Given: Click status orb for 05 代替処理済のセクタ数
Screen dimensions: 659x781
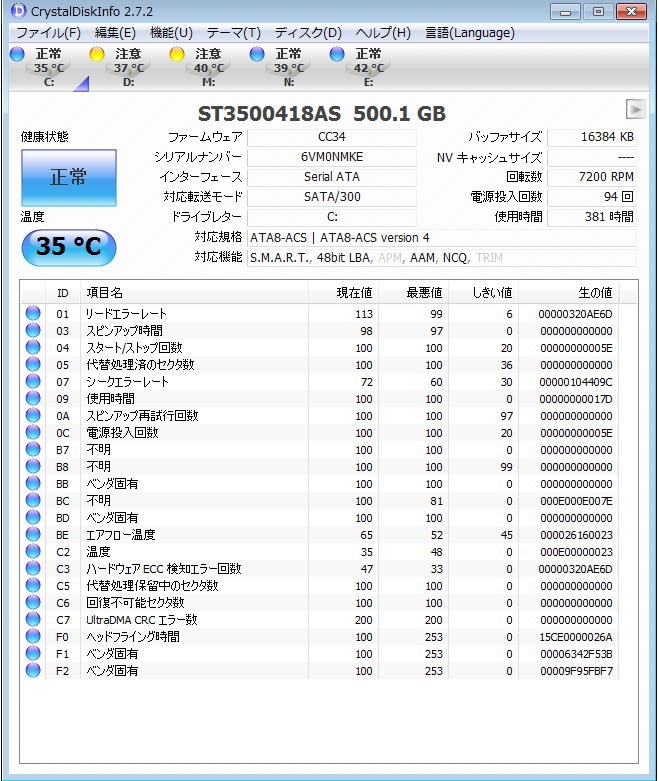Looking at the screenshot, I should [x=33, y=364].
